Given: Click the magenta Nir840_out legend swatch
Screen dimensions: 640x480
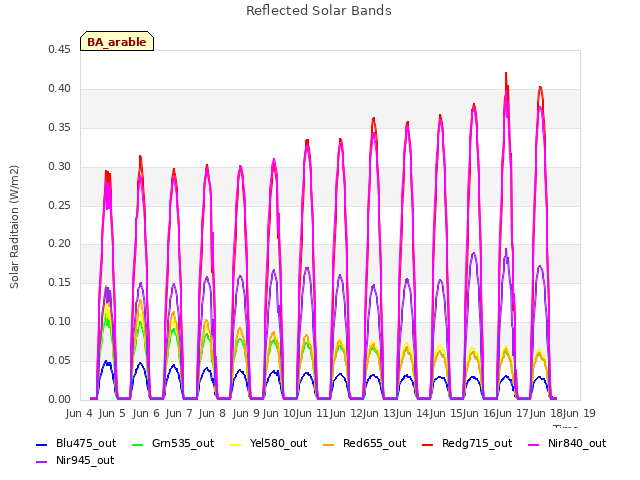Looking at the screenshot, I should click(534, 444).
